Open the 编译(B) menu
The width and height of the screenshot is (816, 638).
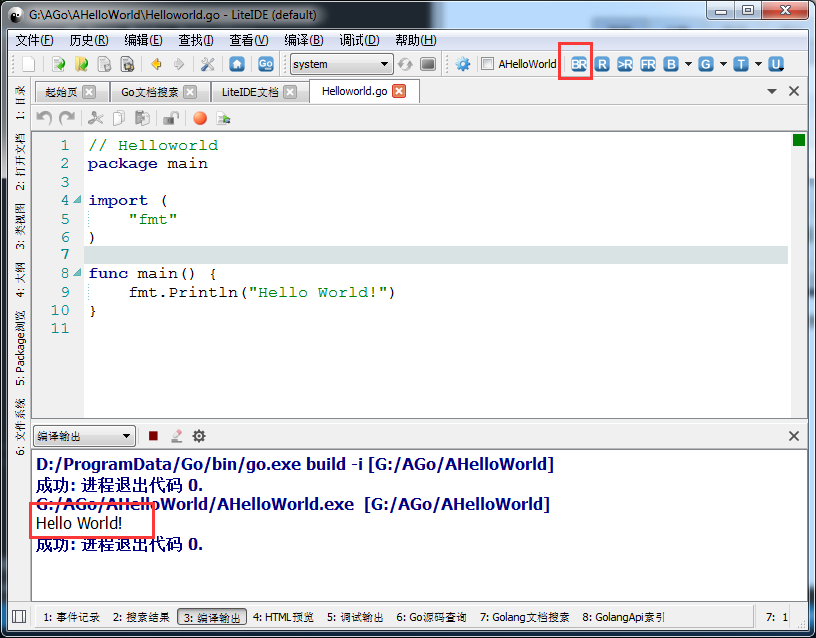click(303, 40)
